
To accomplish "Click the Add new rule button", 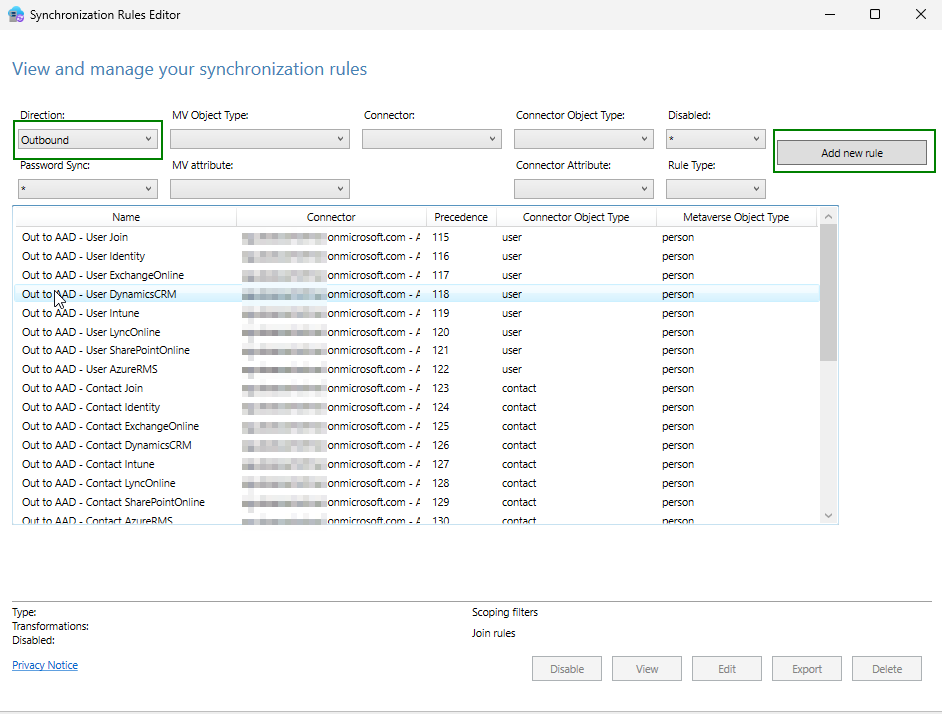I will (x=852, y=153).
